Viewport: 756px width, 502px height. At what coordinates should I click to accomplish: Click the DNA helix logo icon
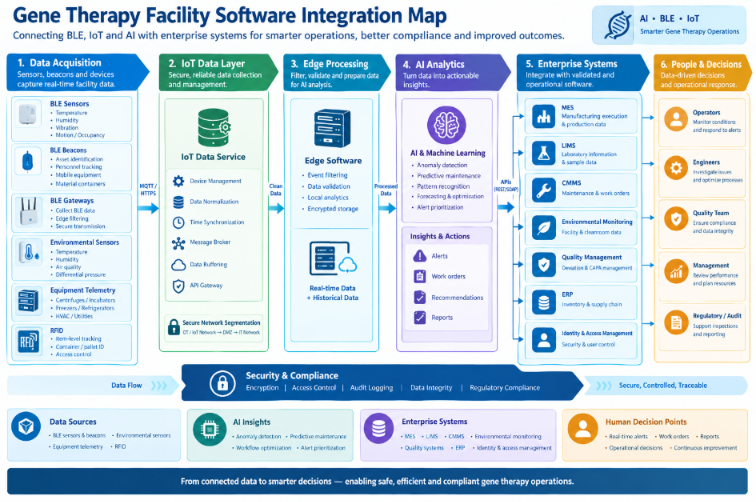(x=619, y=25)
